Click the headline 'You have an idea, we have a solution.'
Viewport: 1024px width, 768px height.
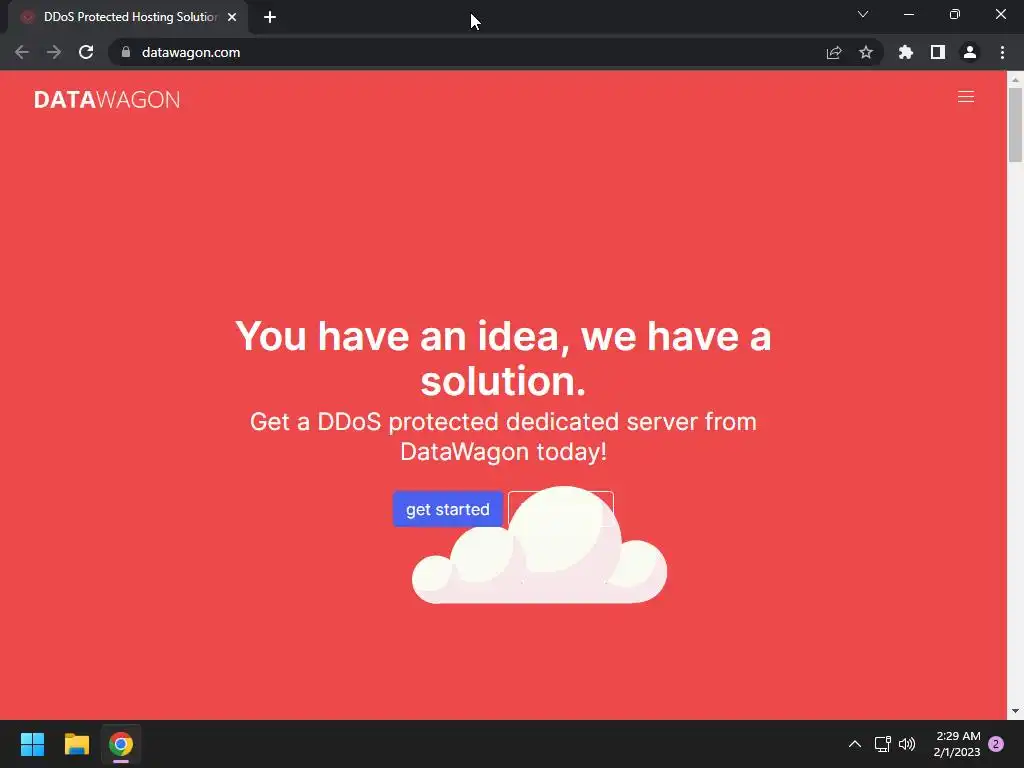[503, 358]
